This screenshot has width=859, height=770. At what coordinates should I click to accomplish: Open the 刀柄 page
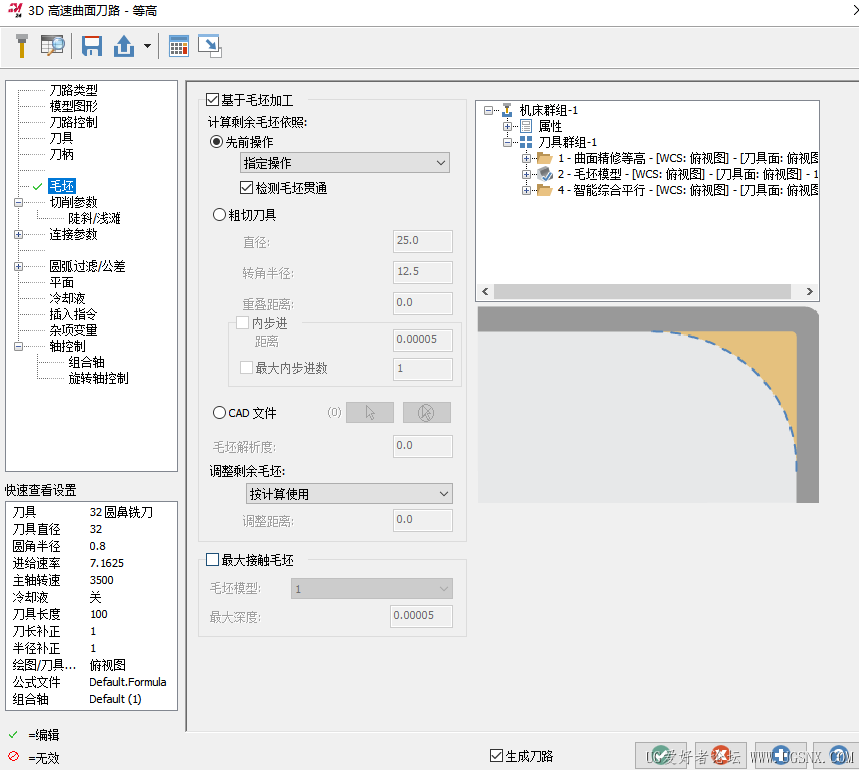point(61,154)
